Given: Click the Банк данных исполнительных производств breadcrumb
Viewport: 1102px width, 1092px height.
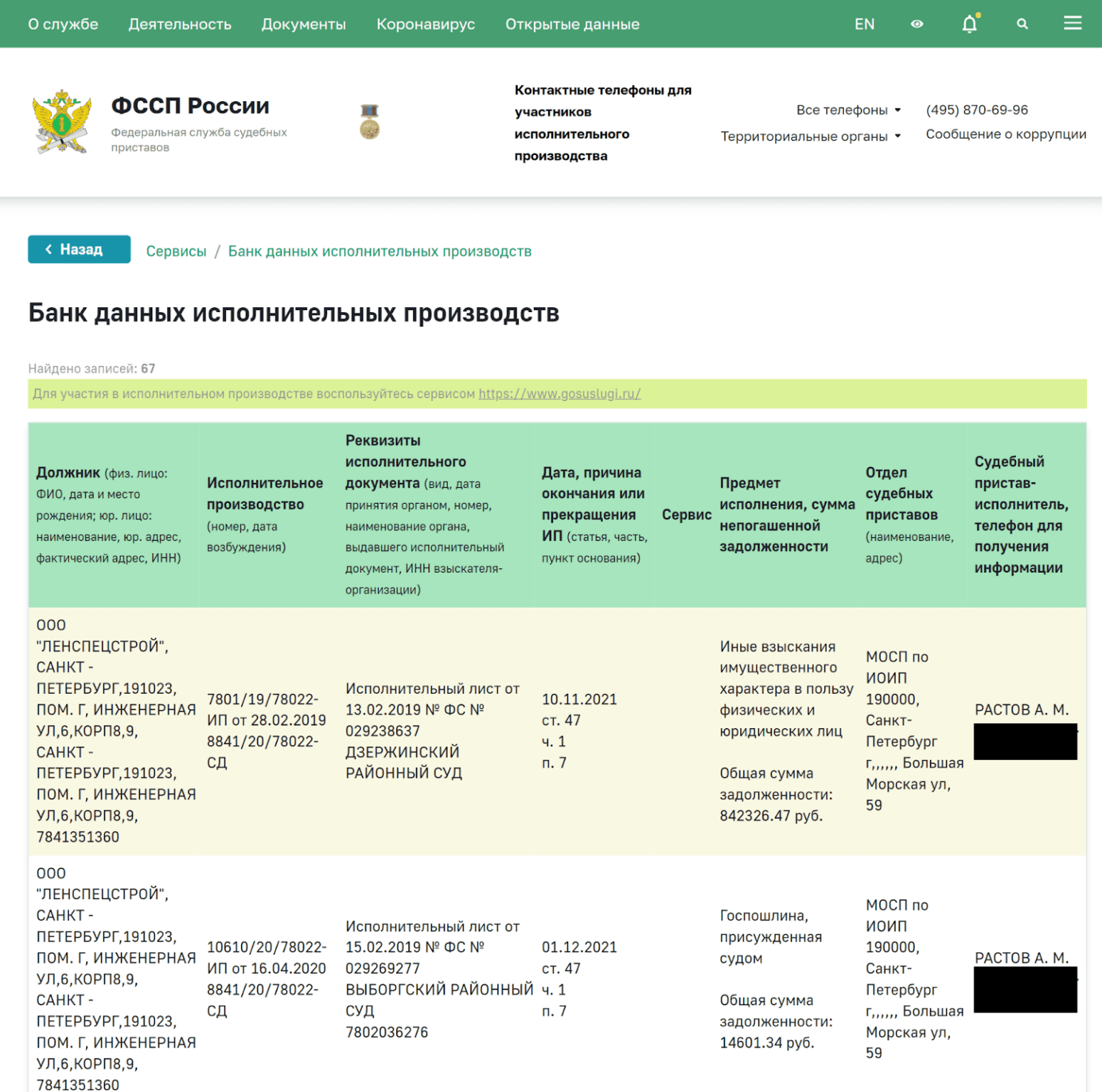Looking at the screenshot, I should point(380,251).
